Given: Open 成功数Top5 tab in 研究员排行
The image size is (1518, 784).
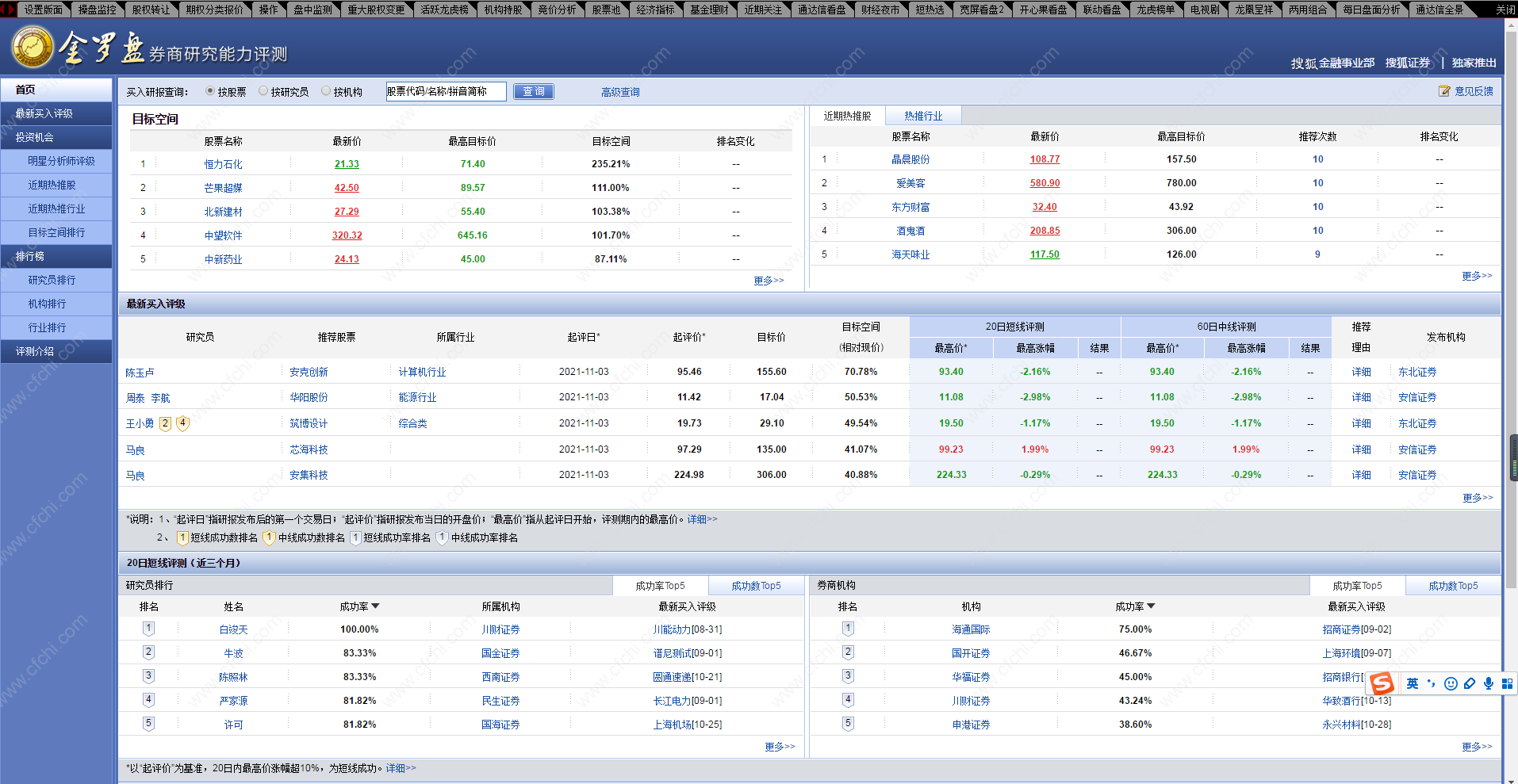Looking at the screenshot, I should click(x=756, y=586).
